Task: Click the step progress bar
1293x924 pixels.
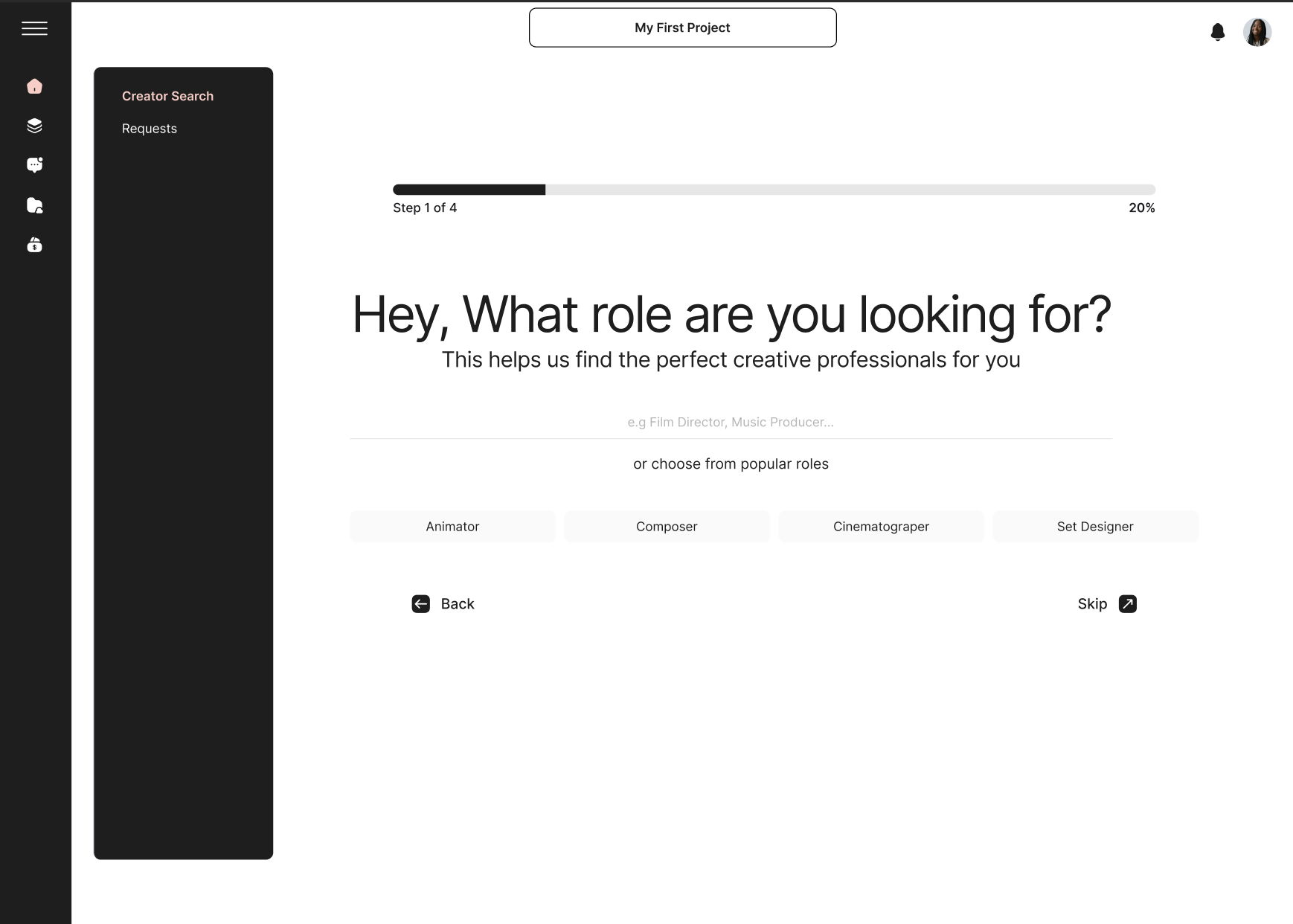Action: point(774,190)
